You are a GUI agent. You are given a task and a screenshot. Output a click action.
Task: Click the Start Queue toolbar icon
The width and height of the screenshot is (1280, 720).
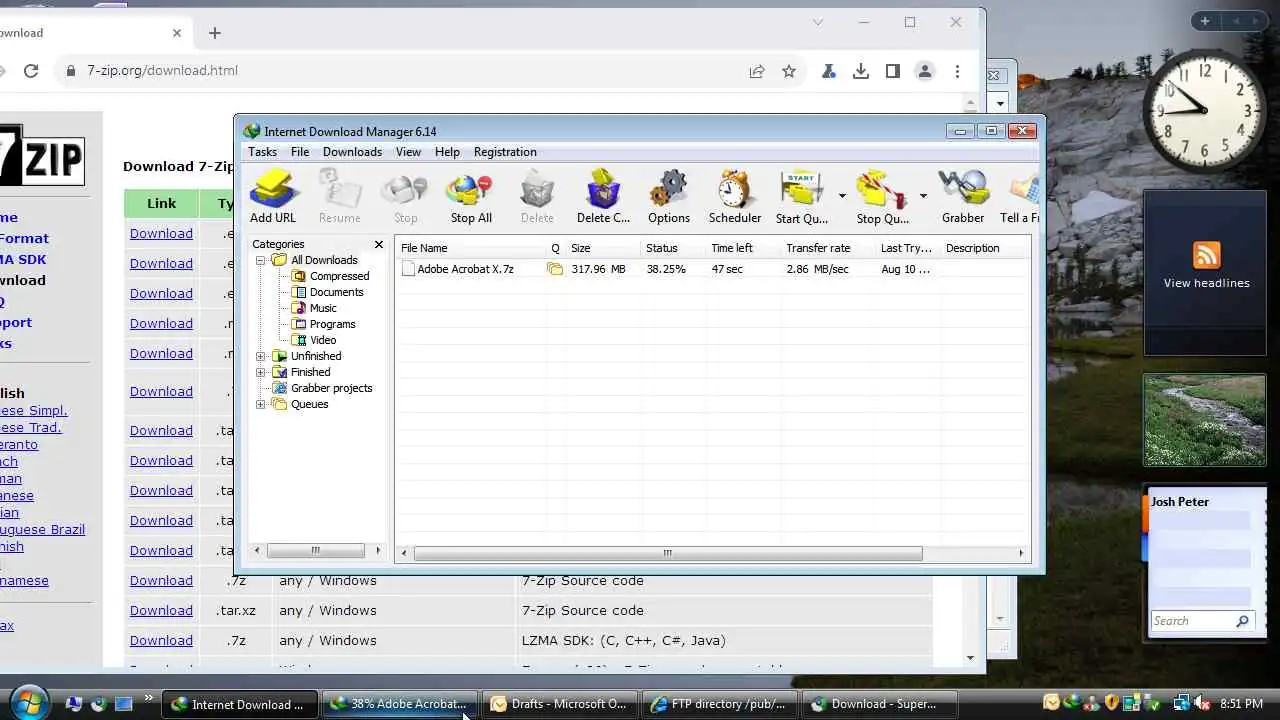802,197
